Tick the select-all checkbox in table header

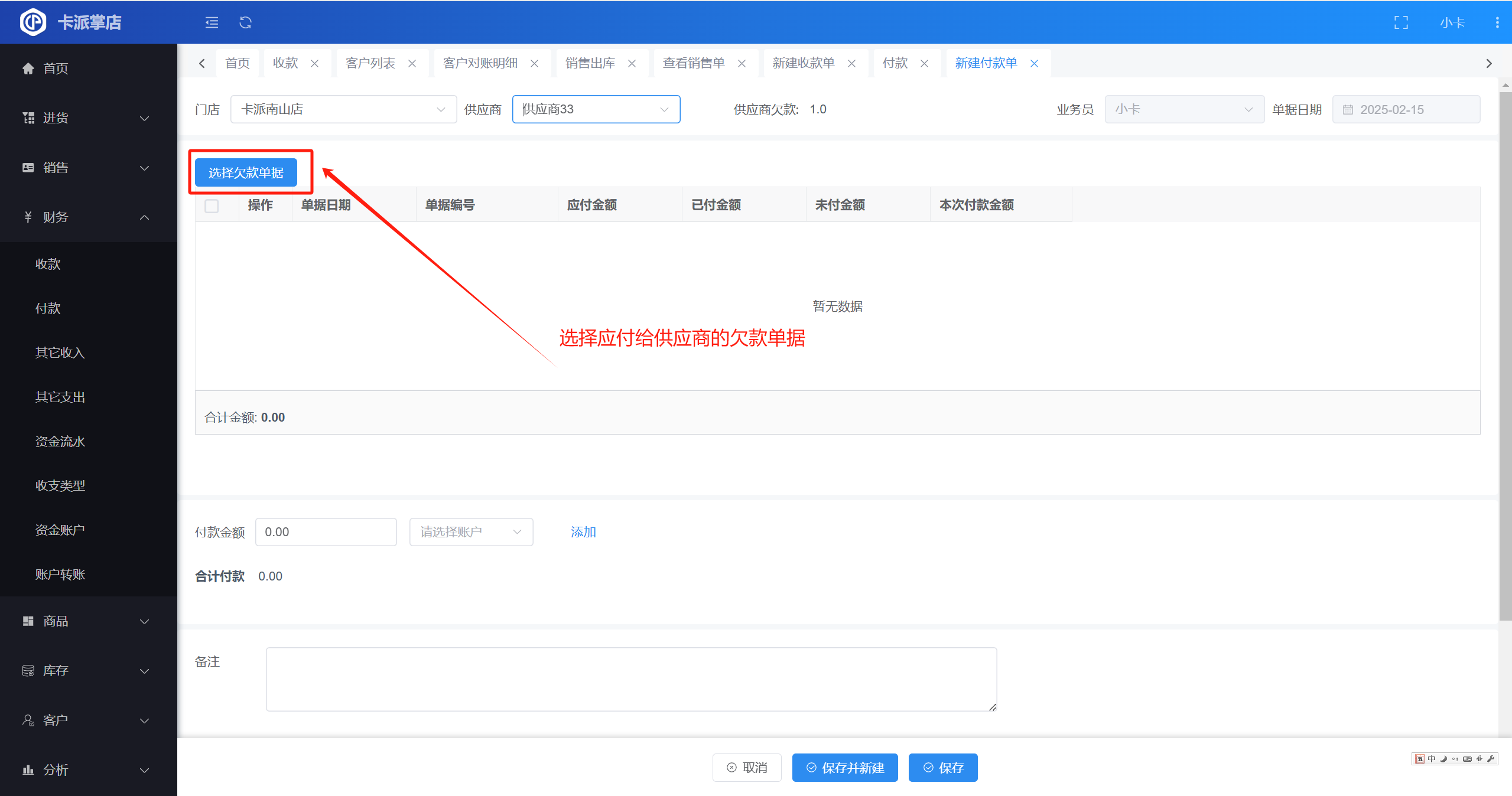212,205
